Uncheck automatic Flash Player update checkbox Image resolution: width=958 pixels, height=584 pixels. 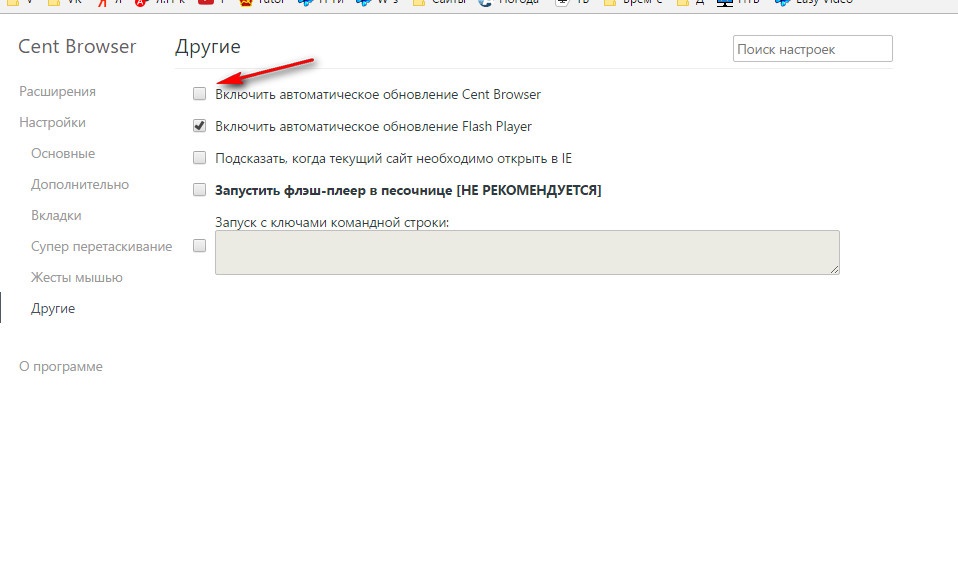point(200,126)
